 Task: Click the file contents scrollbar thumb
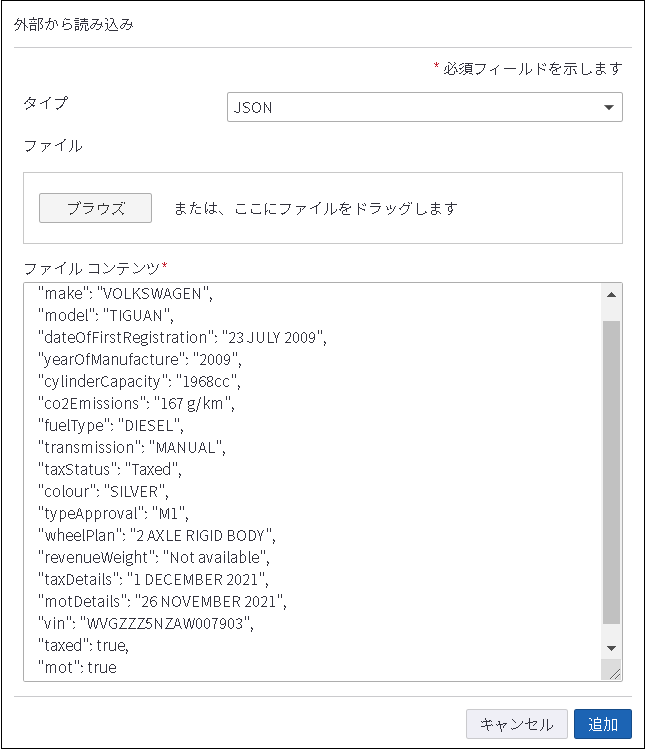(x=611, y=472)
